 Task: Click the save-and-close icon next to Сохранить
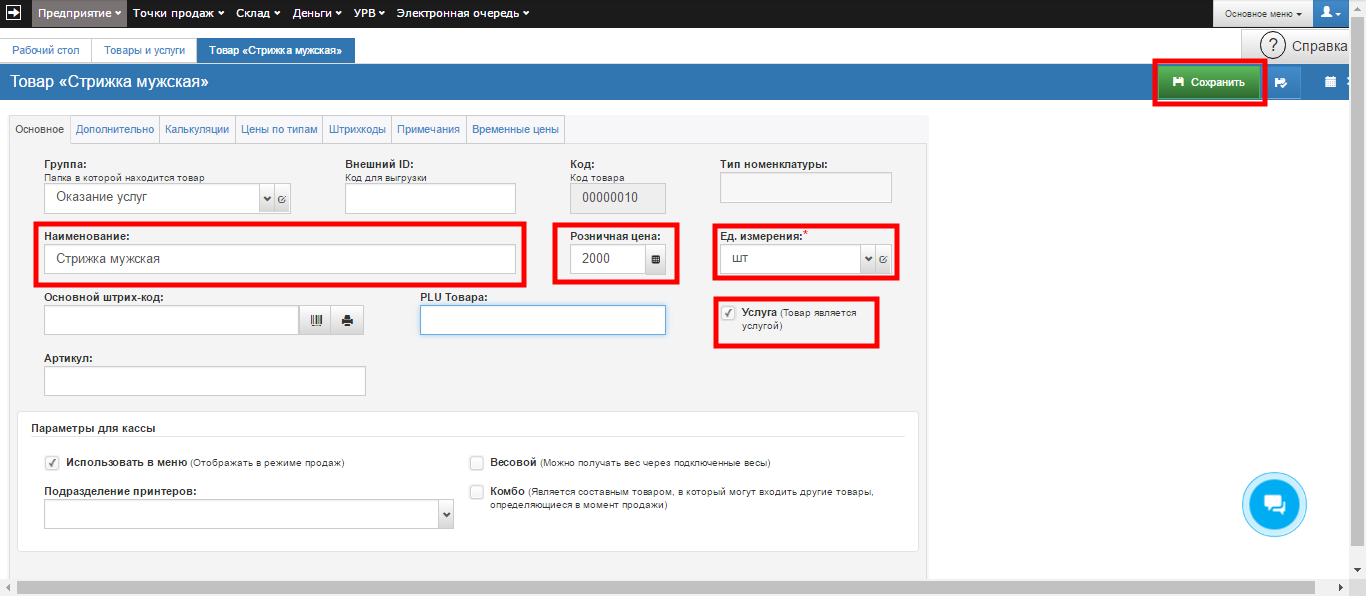1281,83
